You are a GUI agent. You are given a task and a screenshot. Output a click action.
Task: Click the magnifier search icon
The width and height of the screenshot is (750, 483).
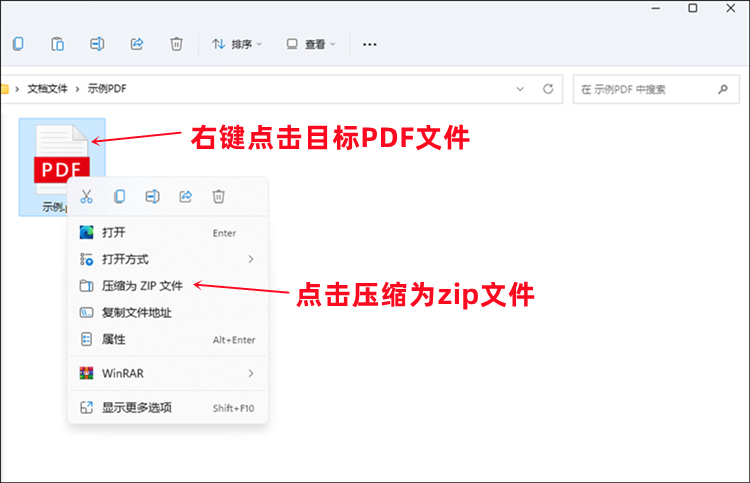(723, 89)
